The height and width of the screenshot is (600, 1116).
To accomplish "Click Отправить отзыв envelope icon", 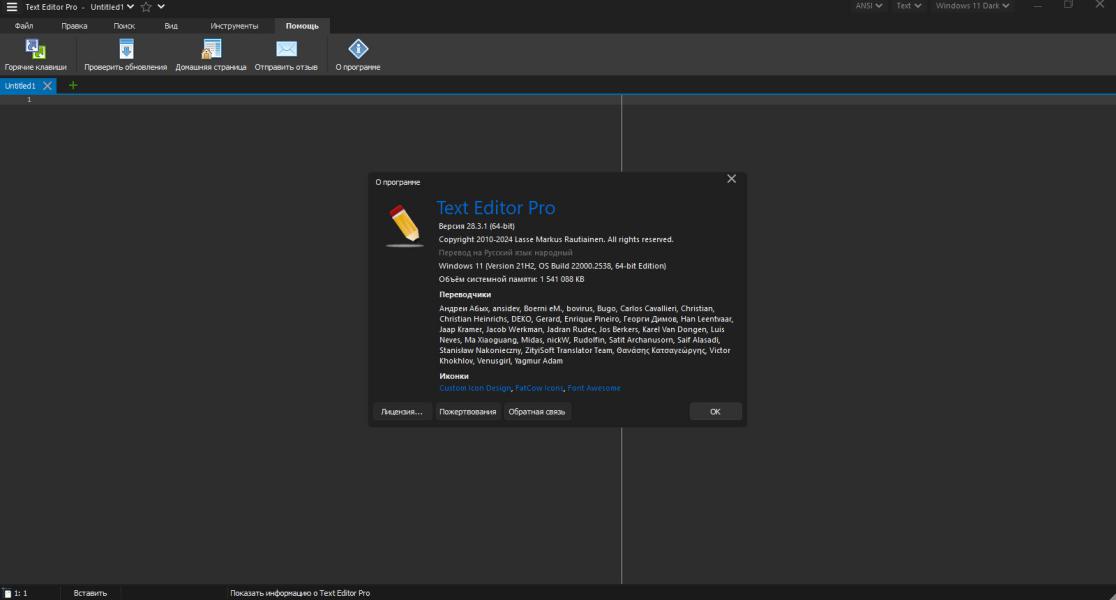I will pyautogui.click(x=286, y=48).
